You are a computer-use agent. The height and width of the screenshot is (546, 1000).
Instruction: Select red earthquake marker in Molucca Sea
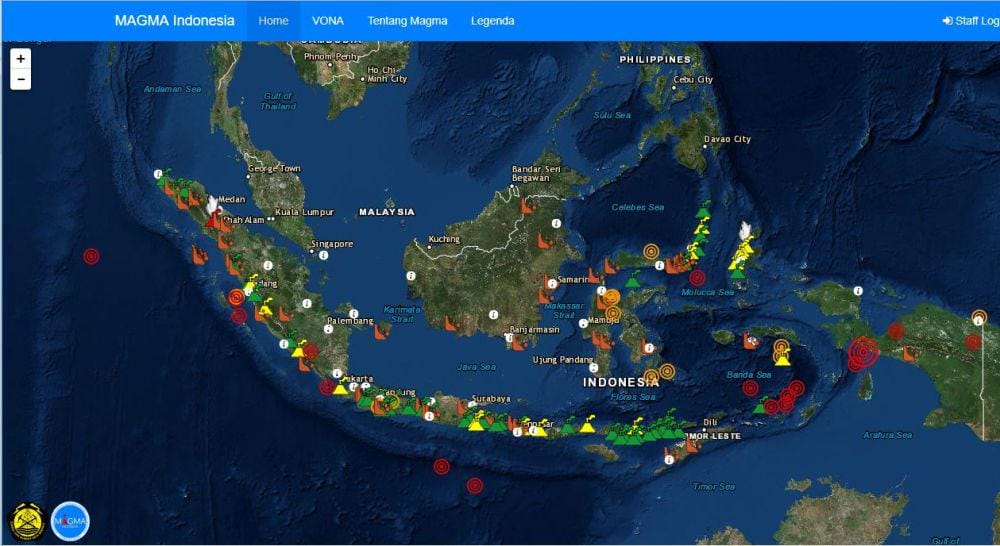pyautogui.click(x=697, y=277)
